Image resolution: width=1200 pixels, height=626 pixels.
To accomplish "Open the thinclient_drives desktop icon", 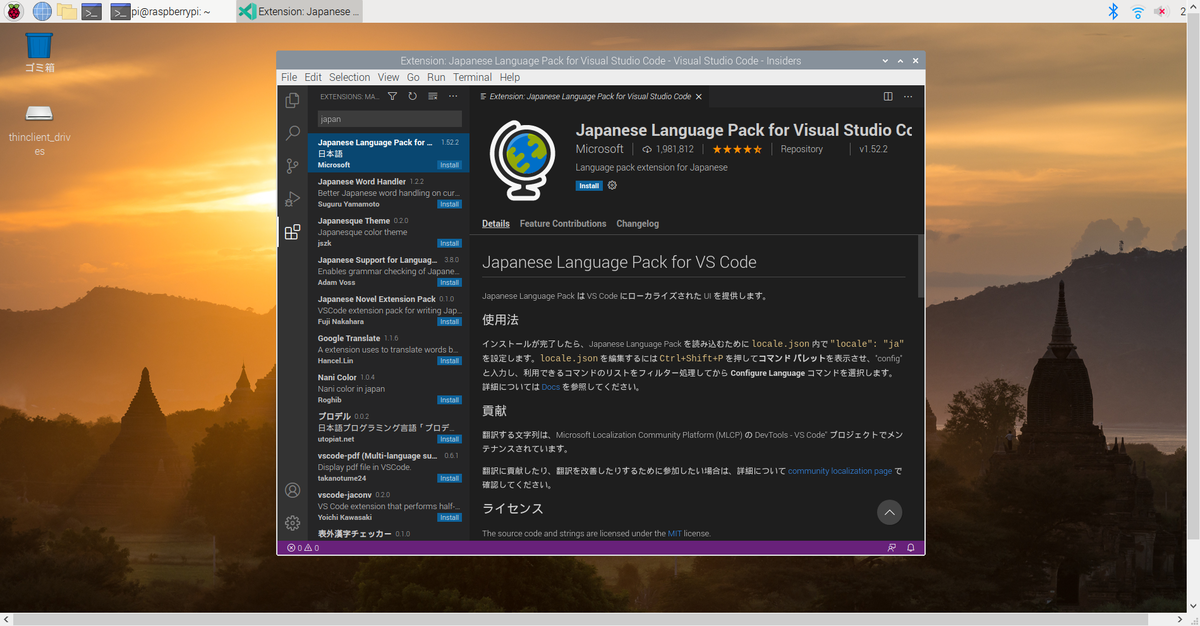I will (x=39, y=130).
